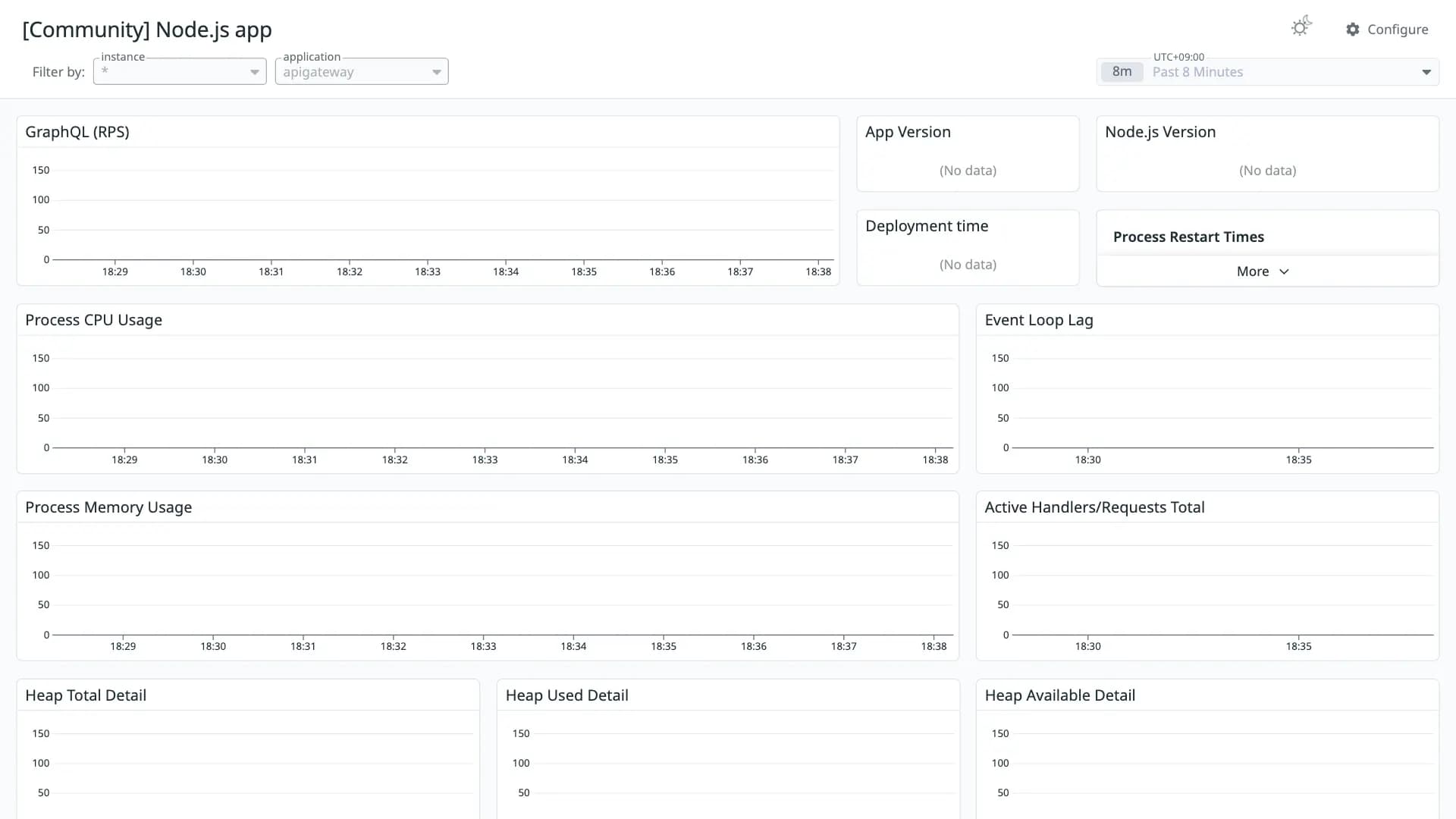
Task: Click the Event Loop Lag panel title
Action: (1039, 320)
